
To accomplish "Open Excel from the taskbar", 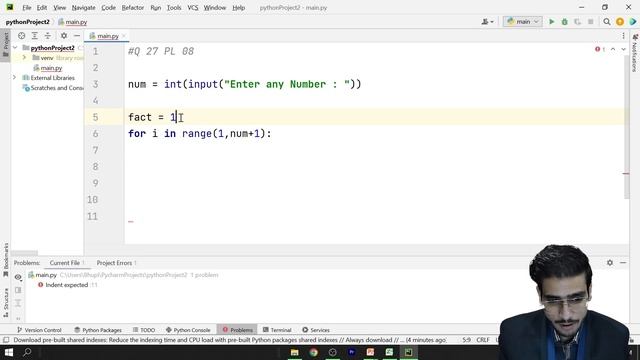I will click(389, 352).
